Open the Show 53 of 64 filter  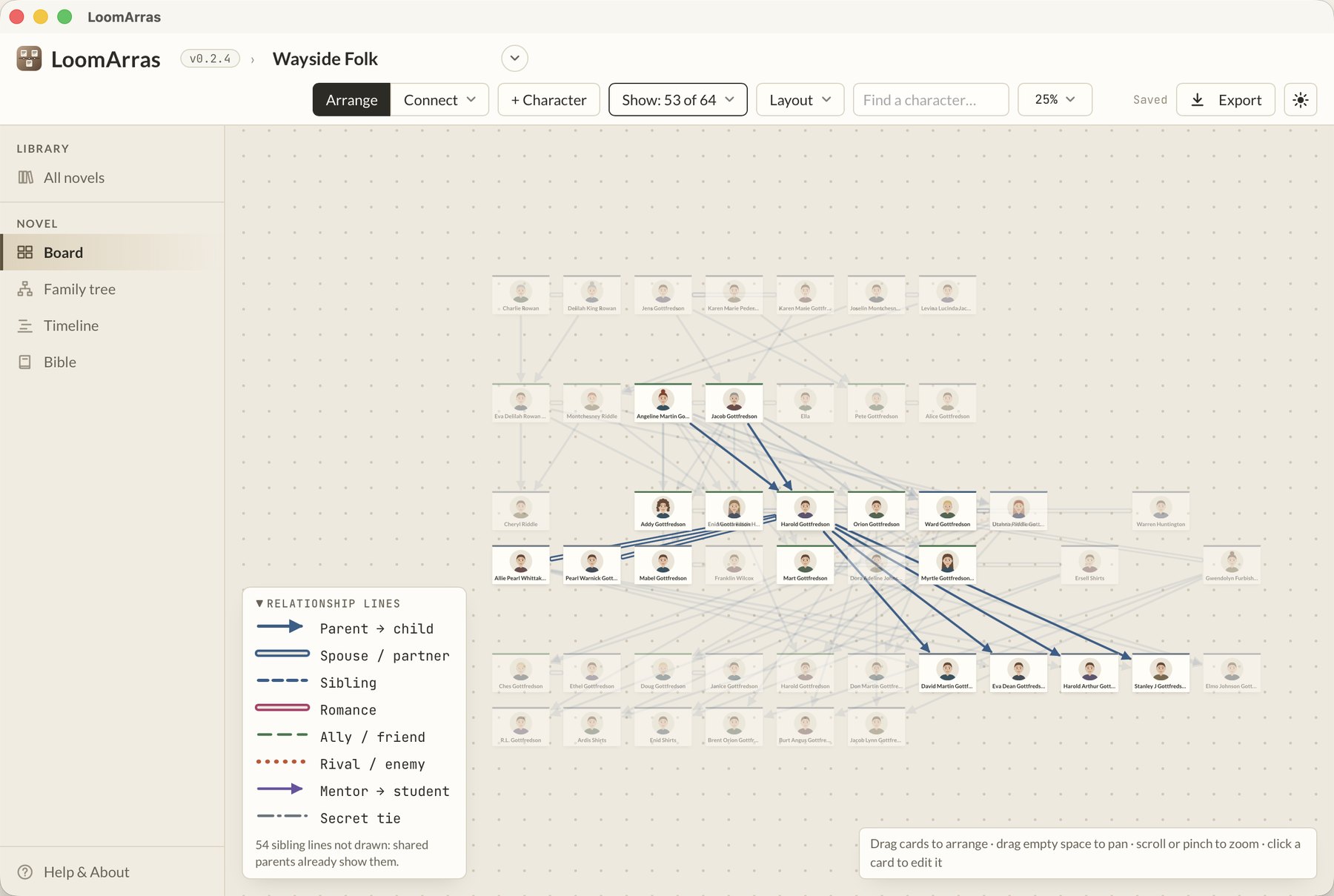[x=677, y=100]
